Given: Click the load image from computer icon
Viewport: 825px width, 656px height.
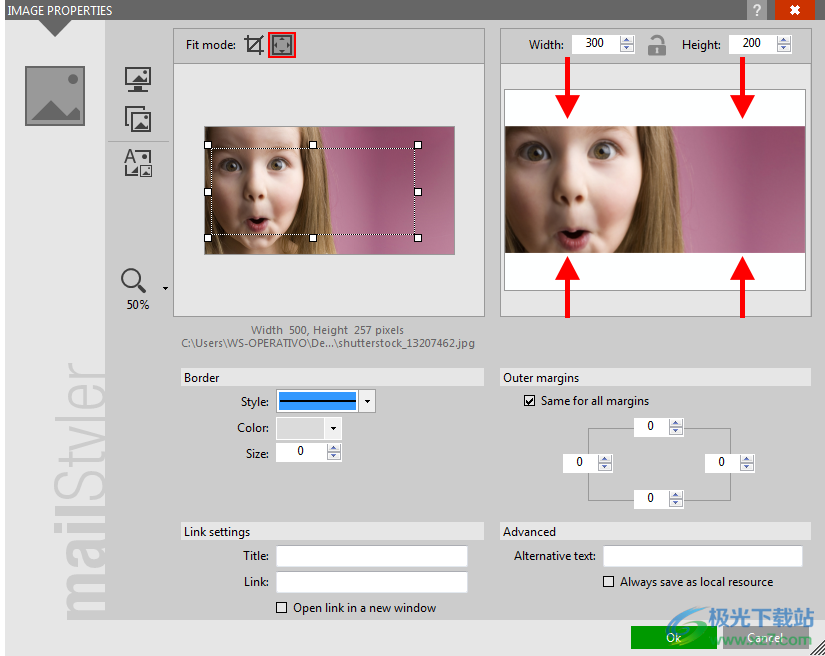Looking at the screenshot, I should 137,80.
